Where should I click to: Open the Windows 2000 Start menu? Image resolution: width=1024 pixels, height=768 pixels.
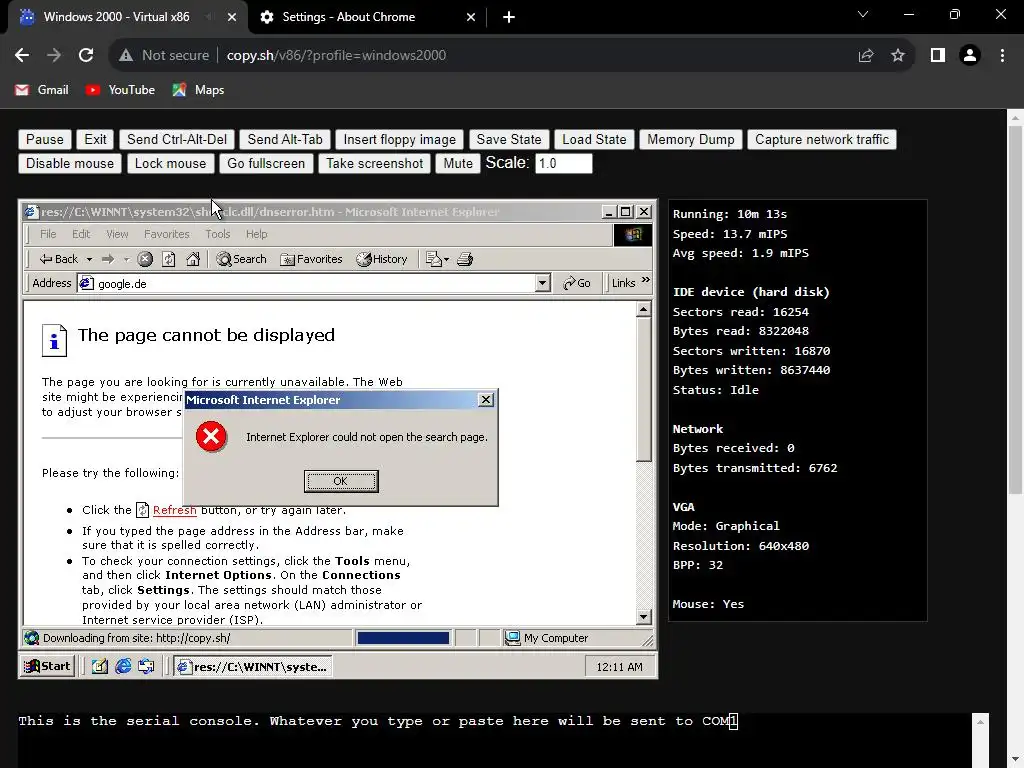click(x=47, y=666)
